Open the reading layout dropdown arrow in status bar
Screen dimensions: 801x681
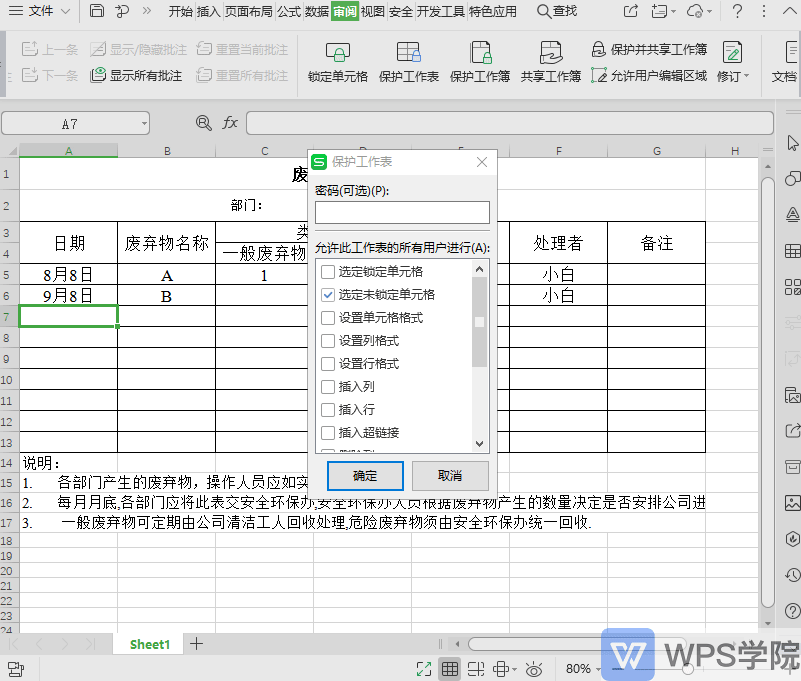click(x=514, y=669)
